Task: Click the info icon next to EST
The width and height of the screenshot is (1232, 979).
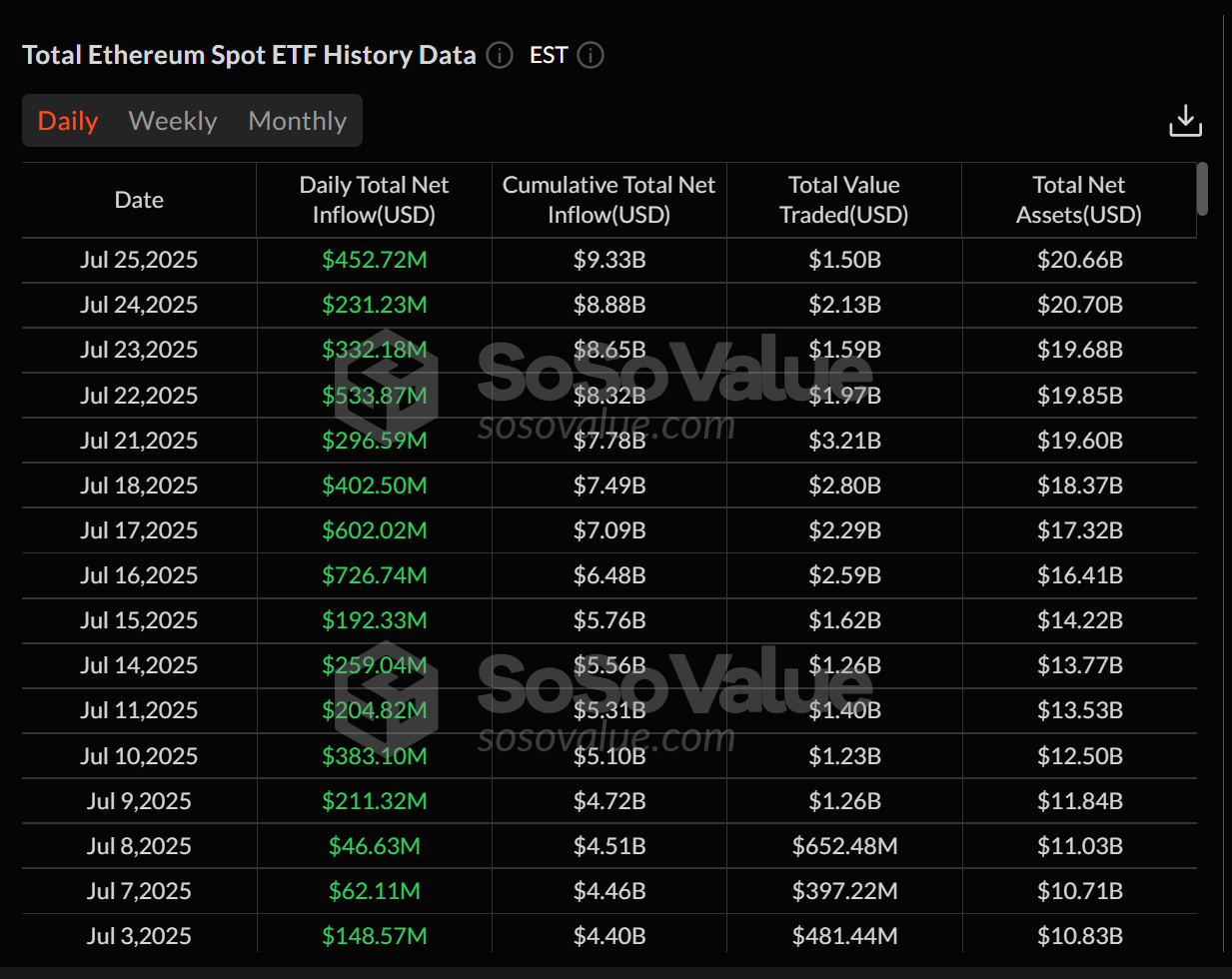Action: 590,56
